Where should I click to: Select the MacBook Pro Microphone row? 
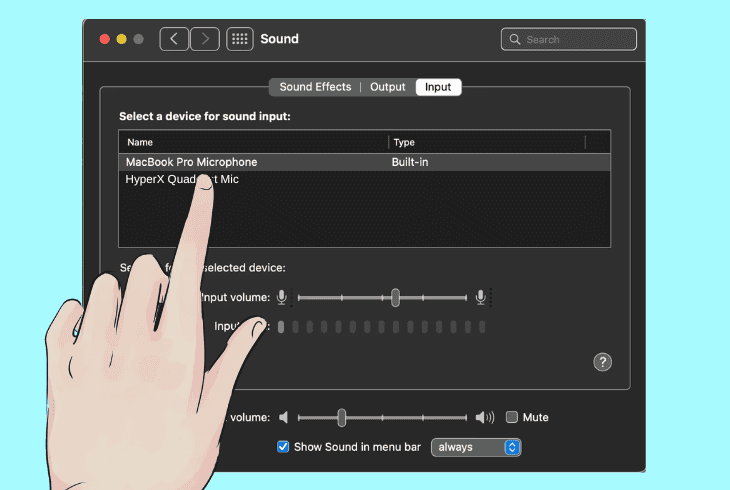click(364, 162)
